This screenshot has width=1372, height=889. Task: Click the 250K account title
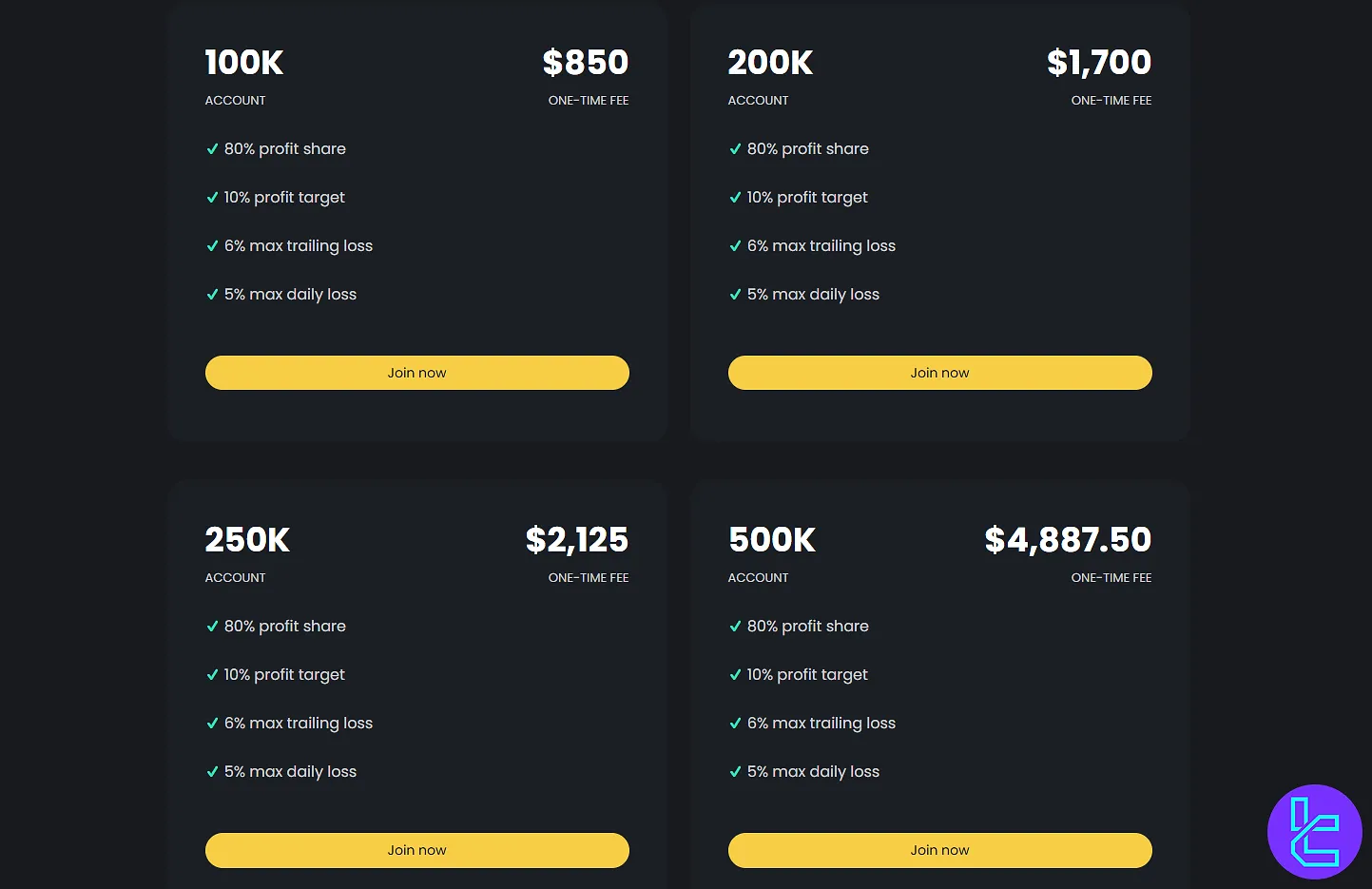247,540
